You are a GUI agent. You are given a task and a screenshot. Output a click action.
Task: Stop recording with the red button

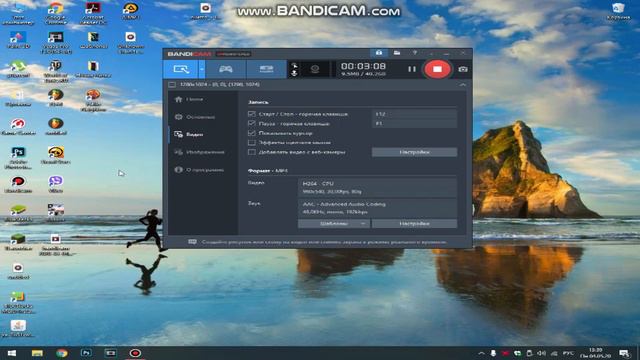[x=437, y=69]
